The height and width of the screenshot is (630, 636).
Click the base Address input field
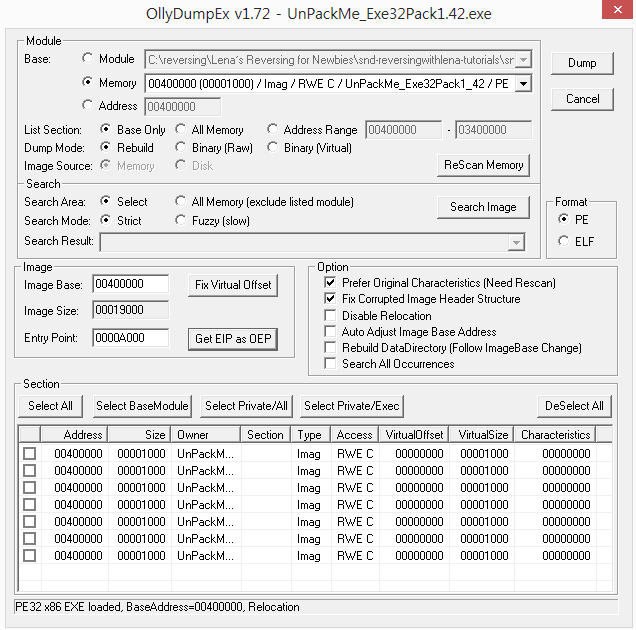[x=183, y=107]
